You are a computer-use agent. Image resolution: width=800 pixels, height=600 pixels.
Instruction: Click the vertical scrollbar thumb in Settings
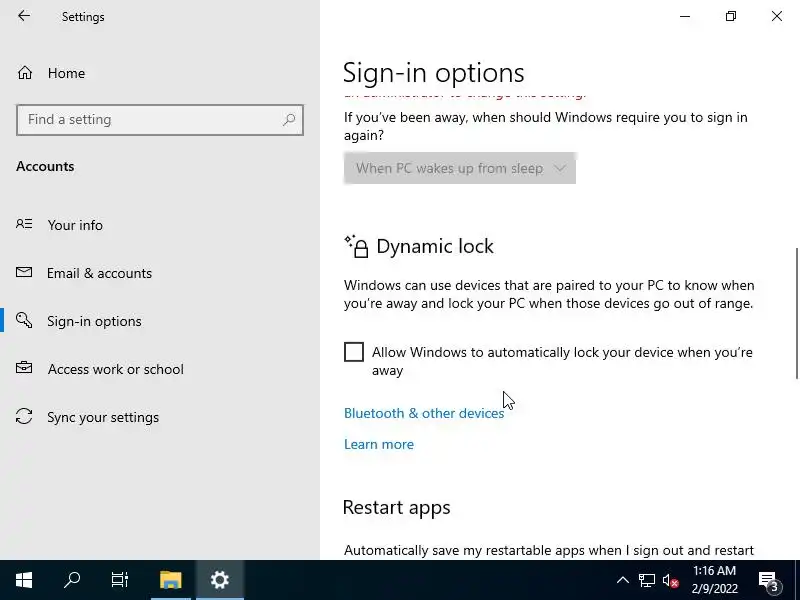796,313
